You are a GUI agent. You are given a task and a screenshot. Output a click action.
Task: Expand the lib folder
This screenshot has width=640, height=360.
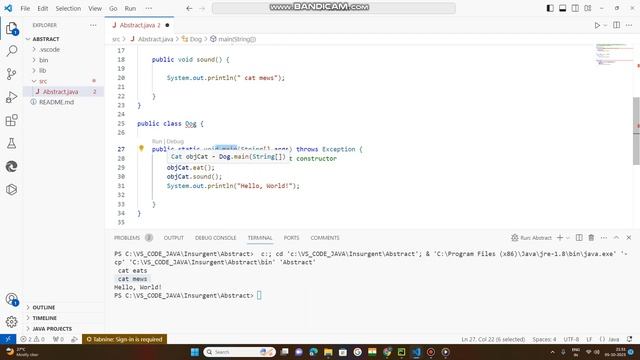[x=42, y=71]
